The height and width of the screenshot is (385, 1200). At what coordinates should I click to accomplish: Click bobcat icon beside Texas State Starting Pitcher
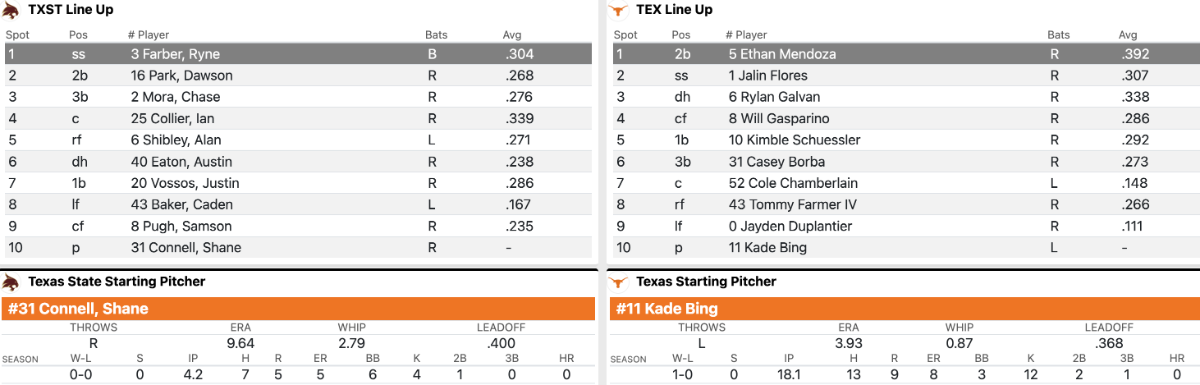[x=12, y=282]
